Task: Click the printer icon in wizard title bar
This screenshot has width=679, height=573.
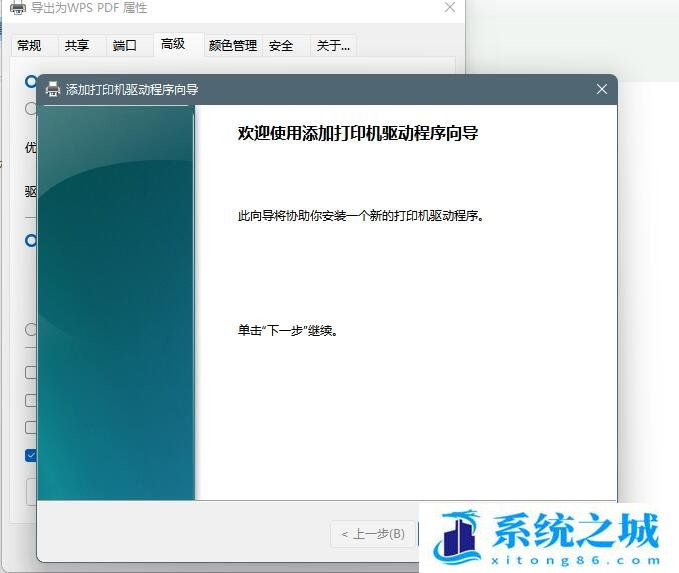Action: [53, 89]
